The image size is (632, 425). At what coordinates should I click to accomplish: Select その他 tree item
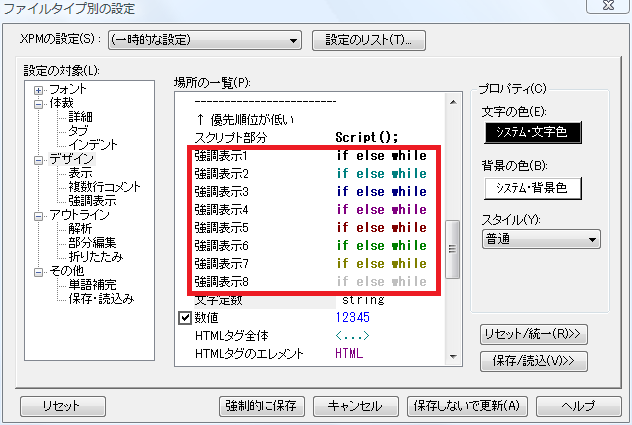point(67,271)
